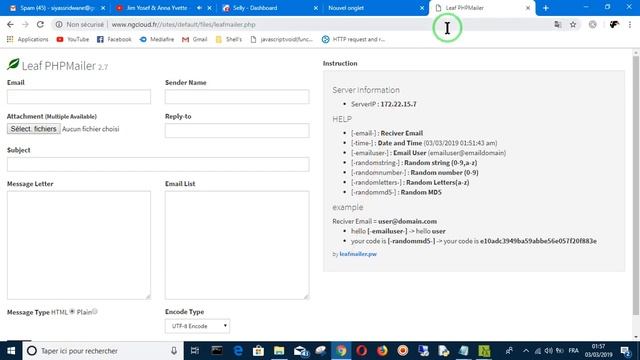Image resolution: width=640 pixels, height=360 pixels.
Task: Mute the Jim Yosef tab audio icon
Action: point(199,8)
